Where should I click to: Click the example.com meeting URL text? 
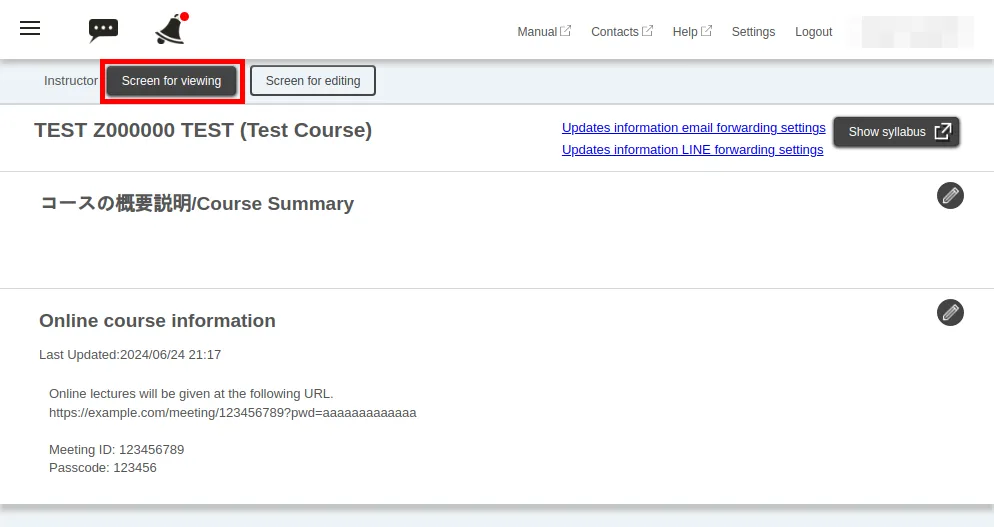[232, 412]
